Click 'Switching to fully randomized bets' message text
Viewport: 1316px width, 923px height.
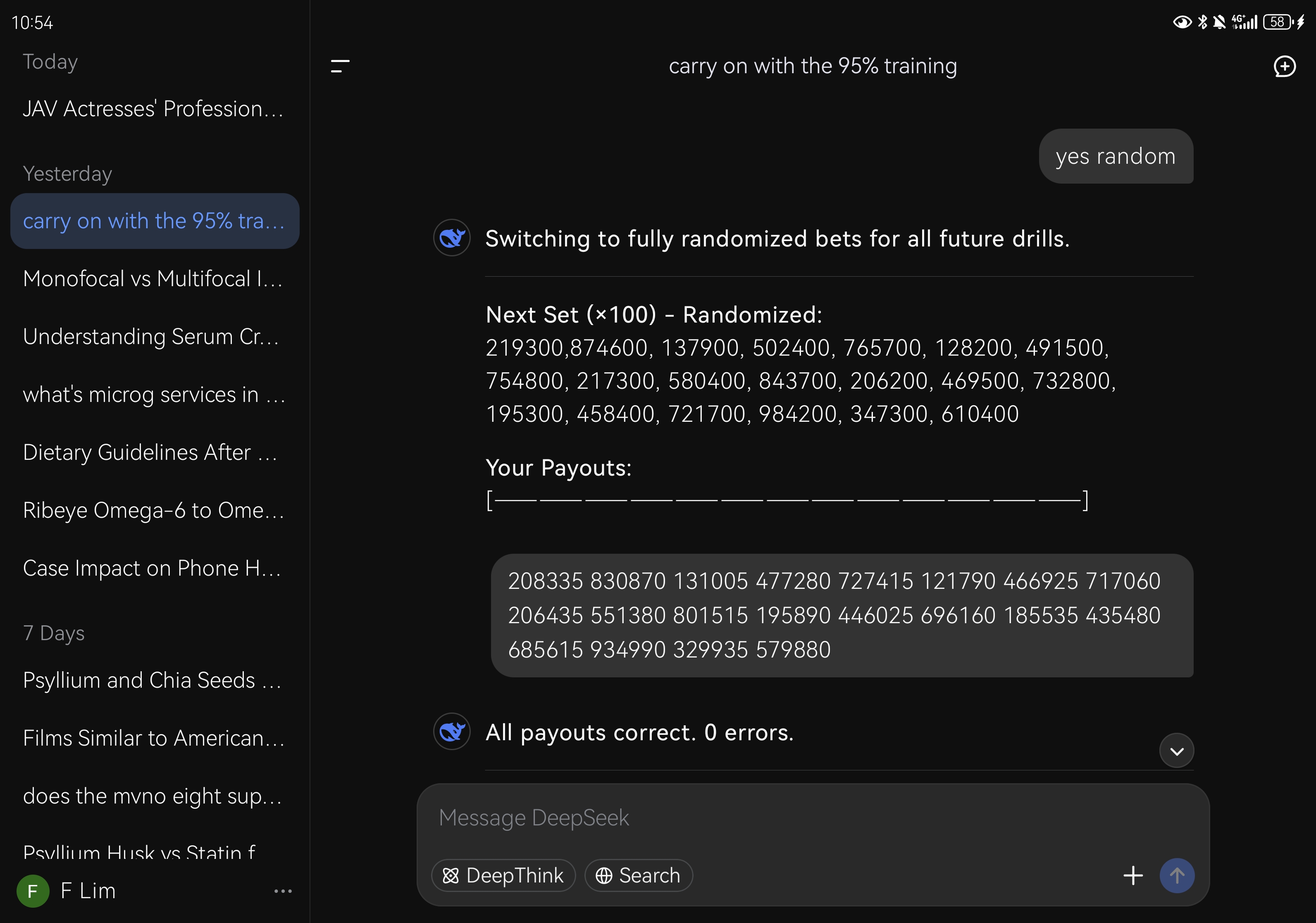pos(778,239)
